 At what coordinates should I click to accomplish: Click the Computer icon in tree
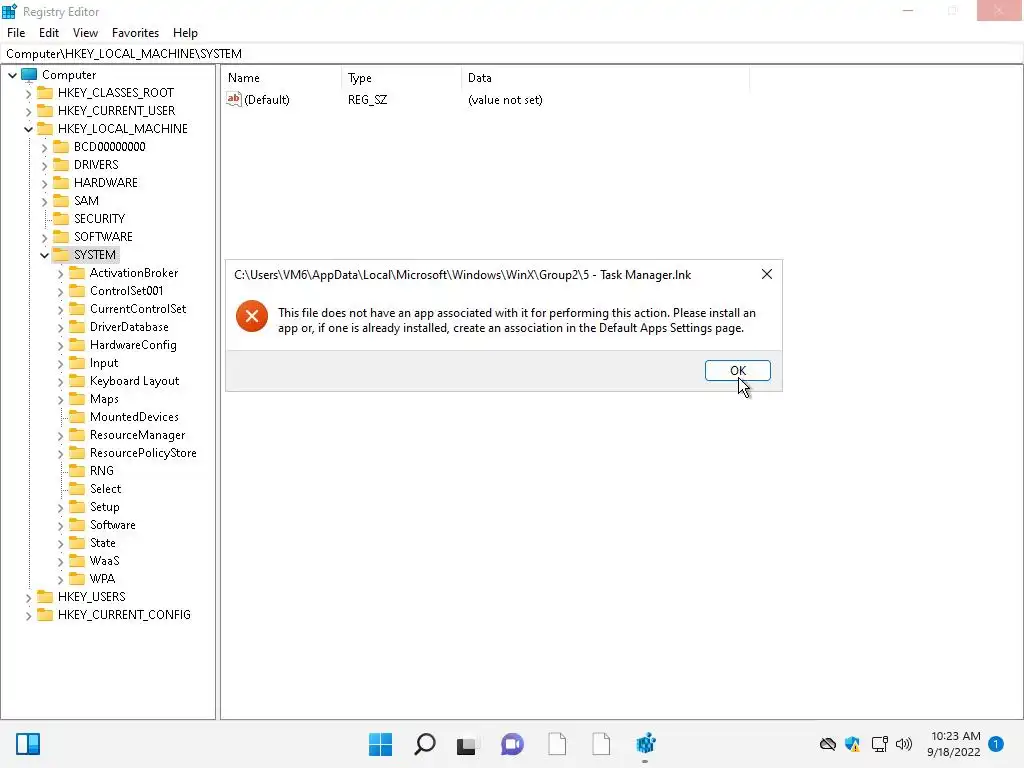[29, 74]
